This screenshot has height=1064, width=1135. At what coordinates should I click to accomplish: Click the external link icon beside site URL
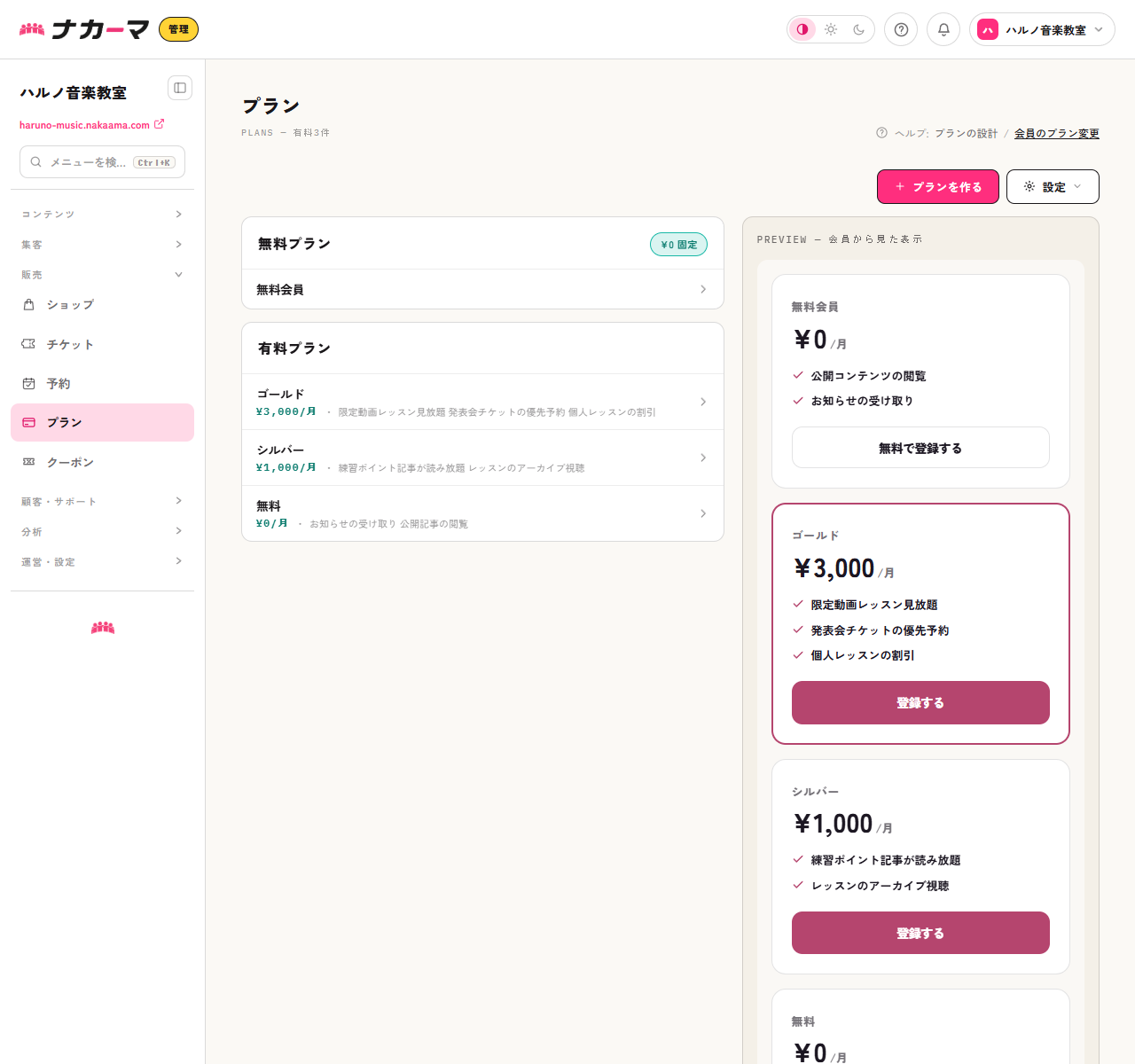(x=159, y=124)
